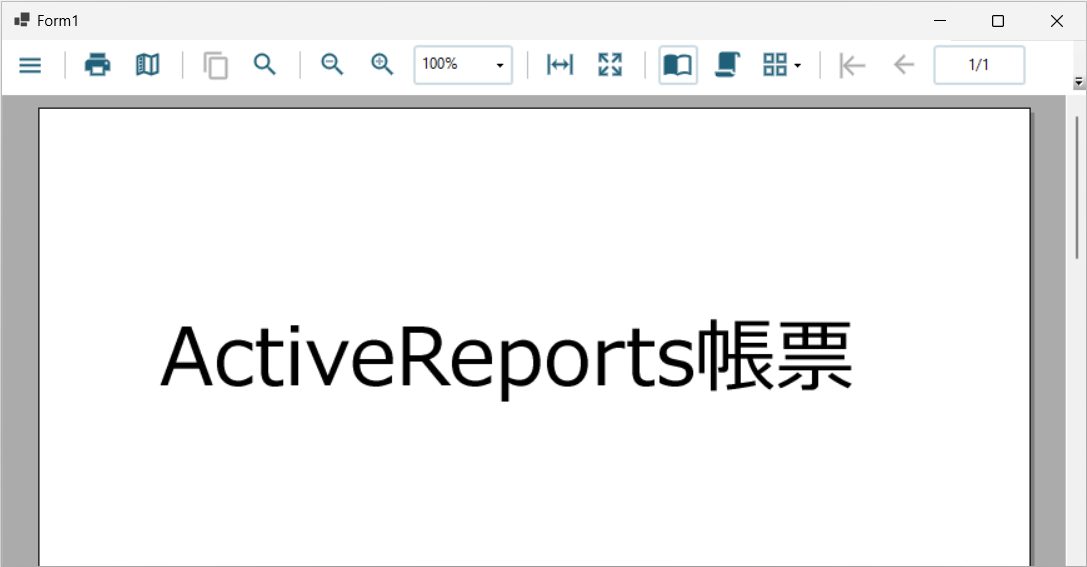Screen dimensions: 1087x567
Task: Switch to continuous scroll view
Action: pyautogui.click(x=727, y=64)
